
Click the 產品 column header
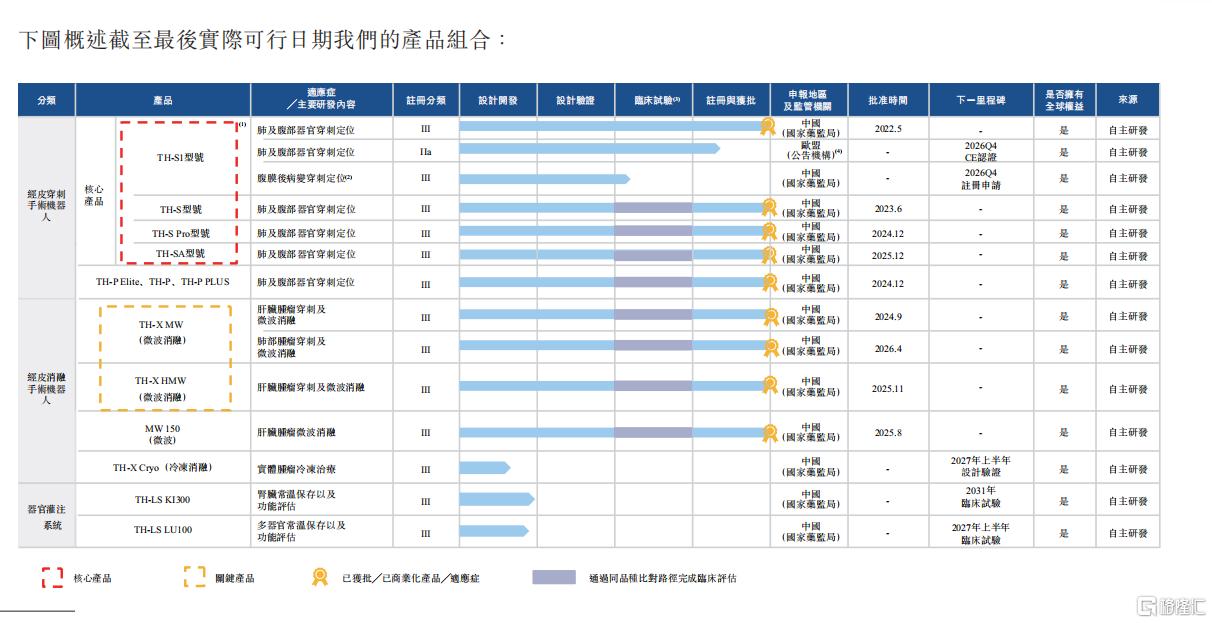click(x=163, y=100)
